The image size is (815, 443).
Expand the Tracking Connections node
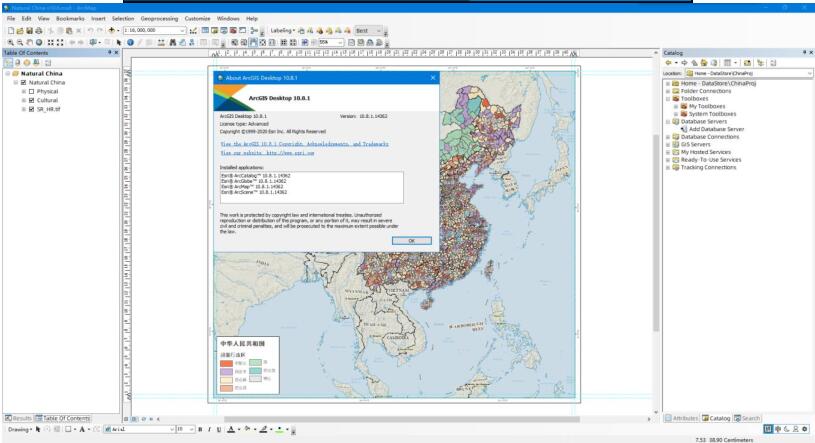668,167
